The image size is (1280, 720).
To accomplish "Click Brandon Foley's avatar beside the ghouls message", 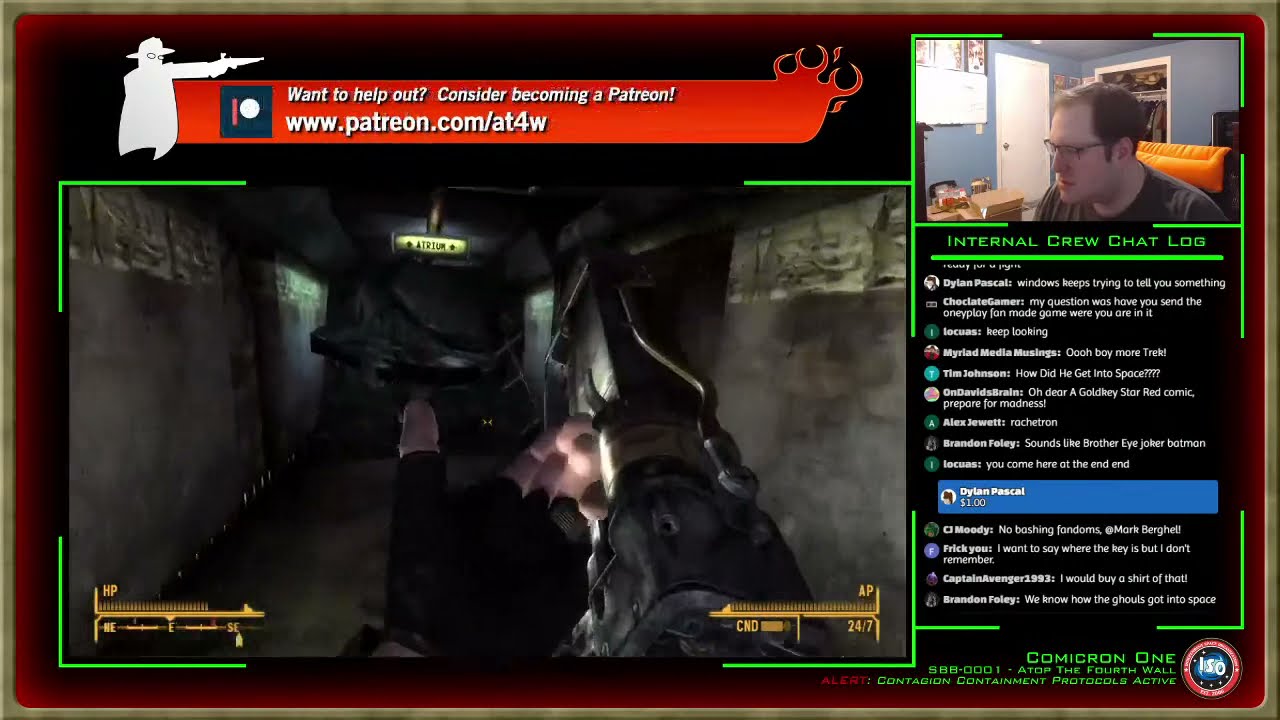I will [931, 600].
